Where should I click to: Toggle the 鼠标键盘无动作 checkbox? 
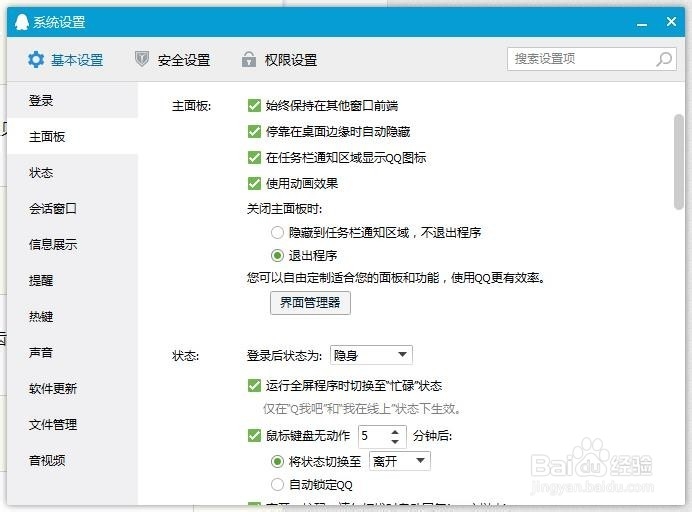254,436
